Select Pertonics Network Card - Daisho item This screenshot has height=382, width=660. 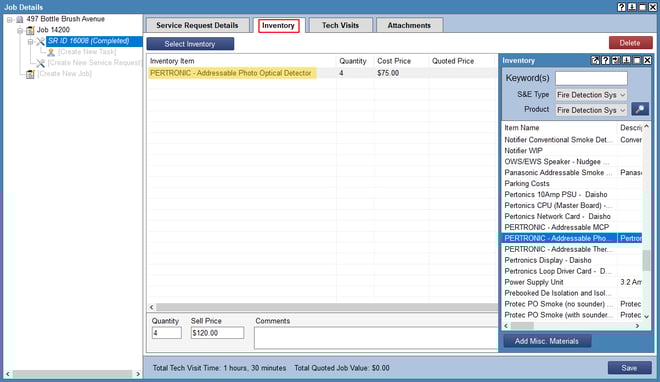[559, 216]
